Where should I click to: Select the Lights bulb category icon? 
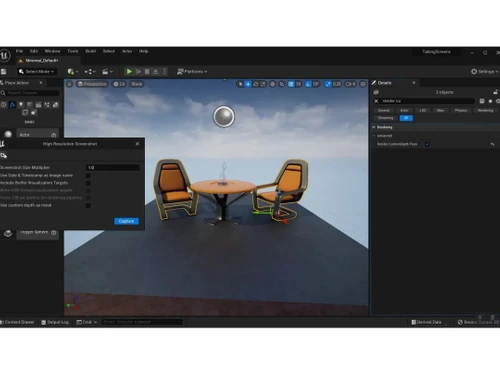coord(21,105)
